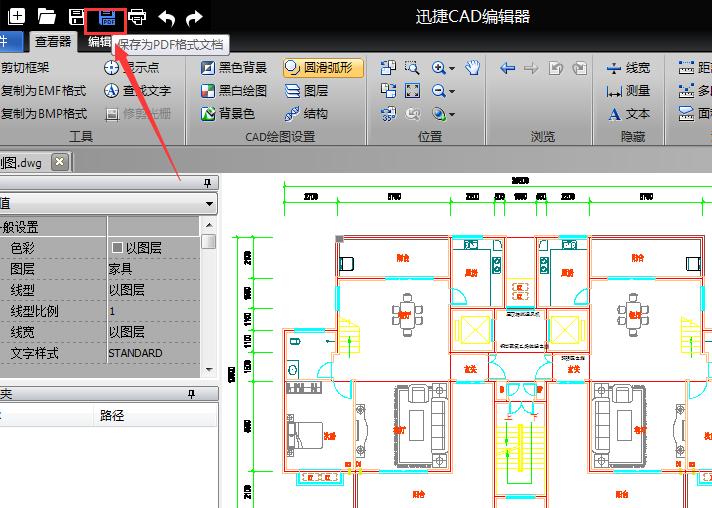Toggle 线宽 line width display
The width and height of the screenshot is (712, 508).
[628, 68]
